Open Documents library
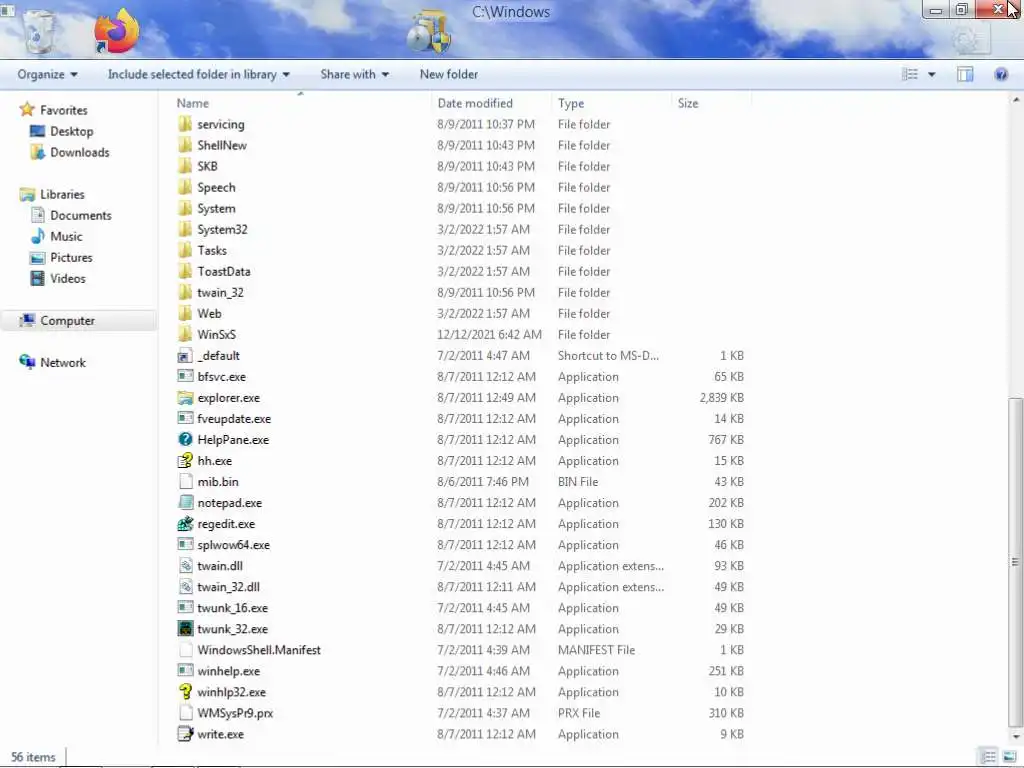This screenshot has height=768, width=1024. click(81, 216)
